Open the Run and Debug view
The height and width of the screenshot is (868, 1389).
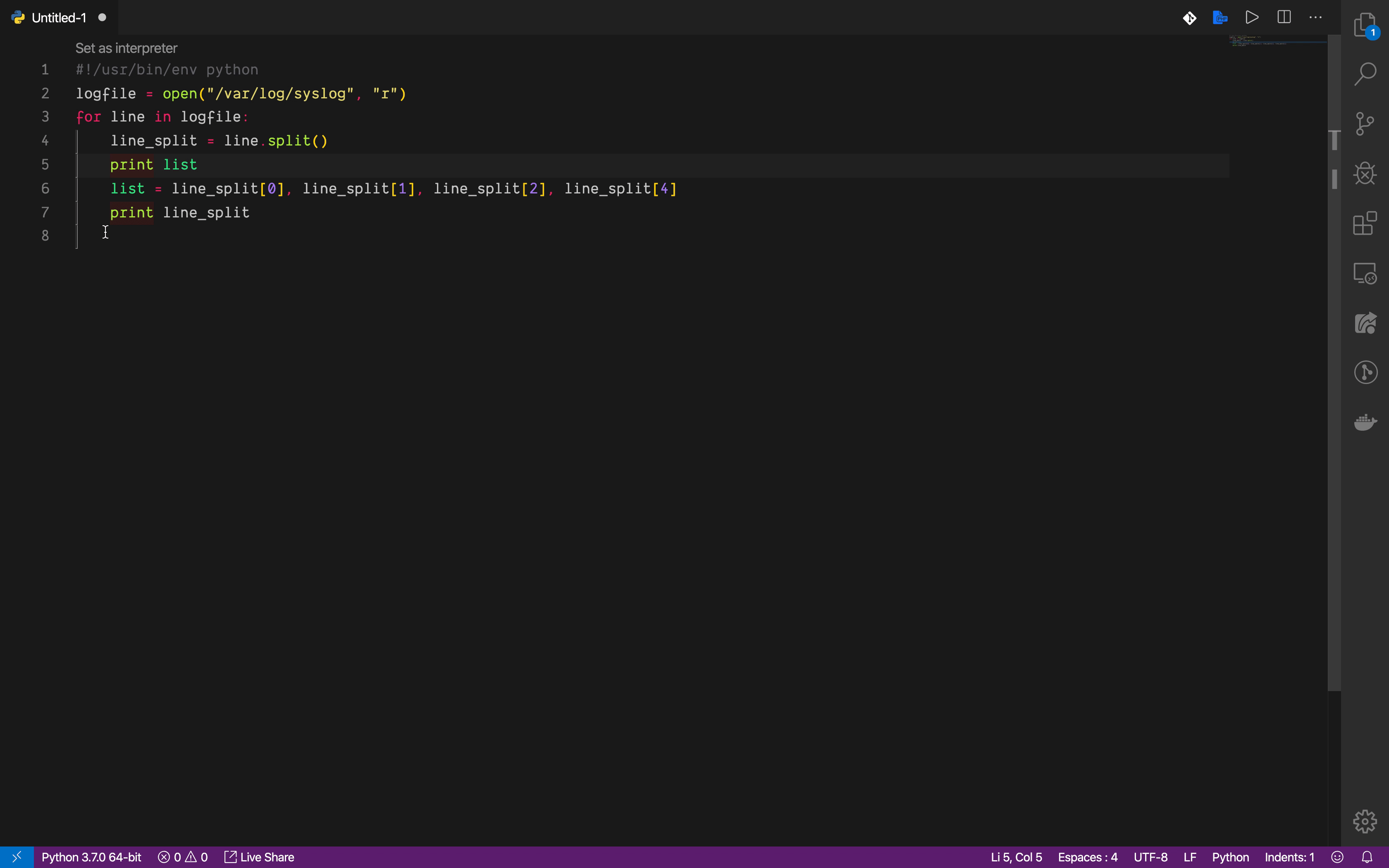(x=1365, y=173)
